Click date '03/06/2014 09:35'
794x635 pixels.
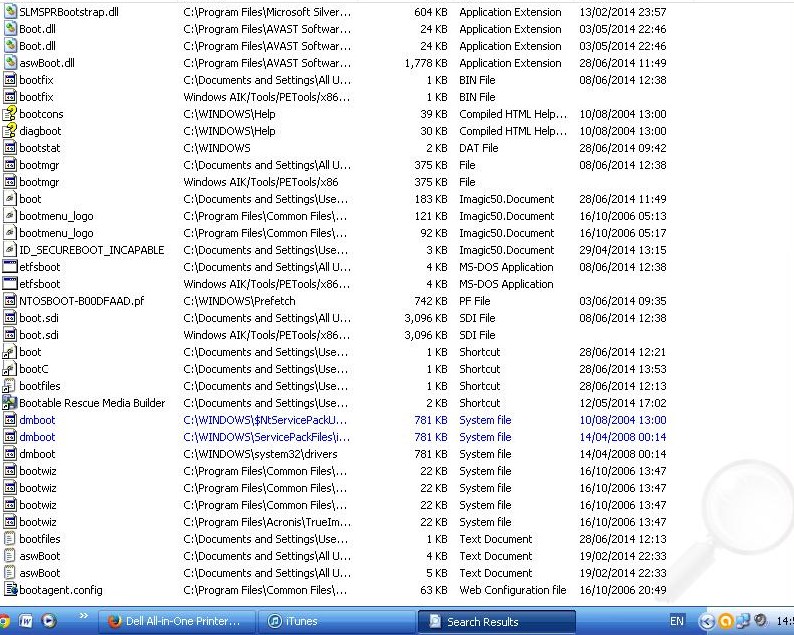click(623, 301)
